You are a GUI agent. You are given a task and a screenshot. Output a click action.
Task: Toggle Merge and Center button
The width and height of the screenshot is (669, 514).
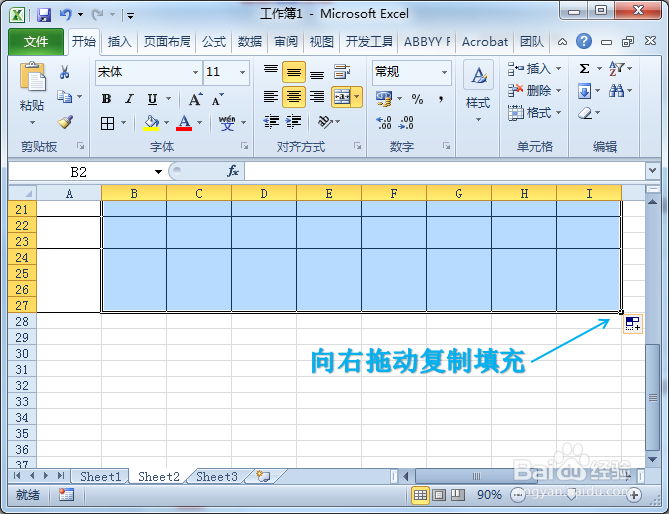[x=342, y=97]
